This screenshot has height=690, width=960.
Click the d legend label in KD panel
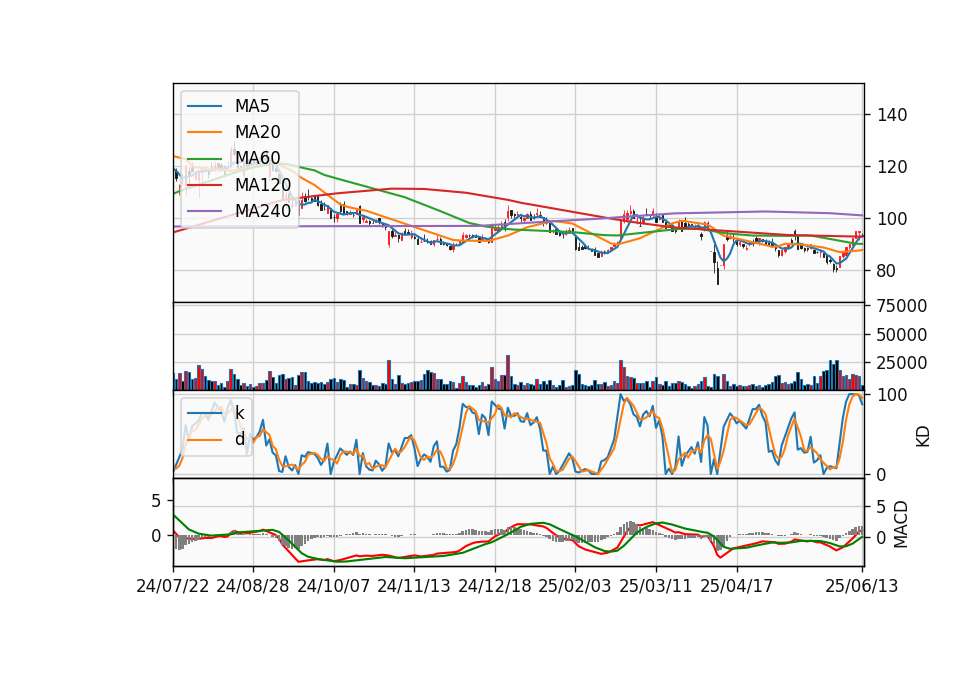pyautogui.click(x=240, y=439)
